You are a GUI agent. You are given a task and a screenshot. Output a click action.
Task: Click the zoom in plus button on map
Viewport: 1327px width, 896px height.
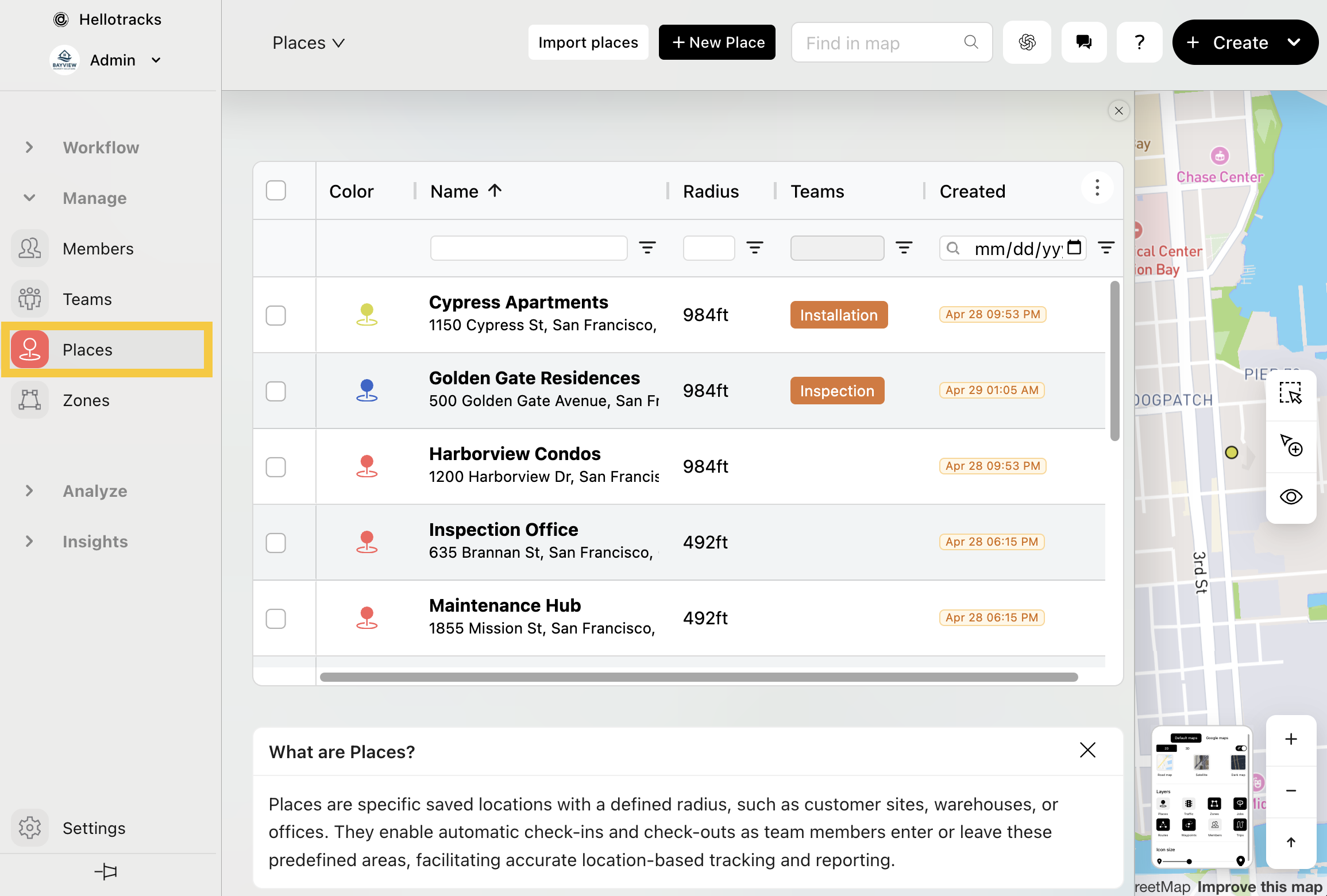pyautogui.click(x=1291, y=739)
